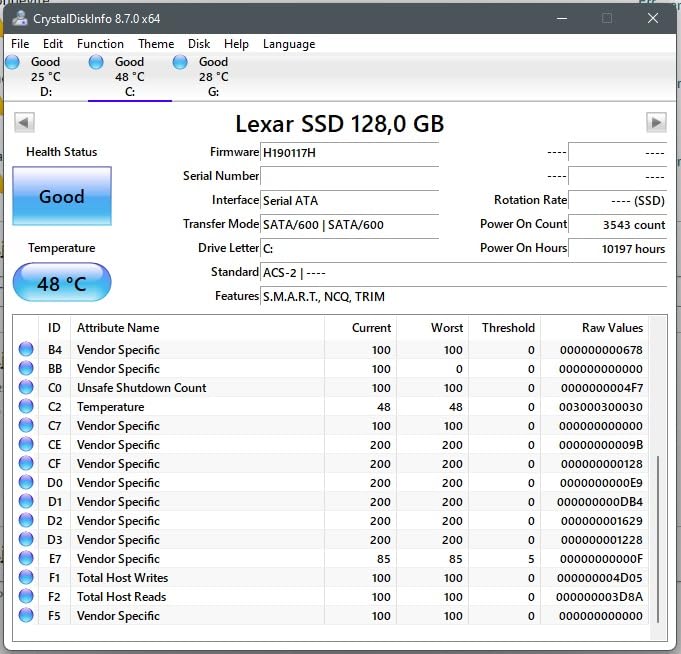Click raw value 000000003D8A

(x=599, y=597)
